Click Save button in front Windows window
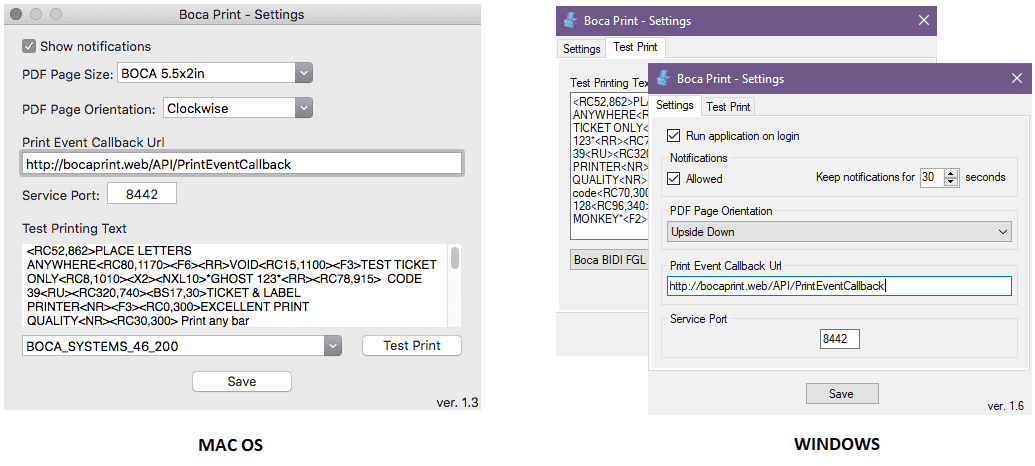Screen dimensions: 1035x466 click(x=842, y=393)
